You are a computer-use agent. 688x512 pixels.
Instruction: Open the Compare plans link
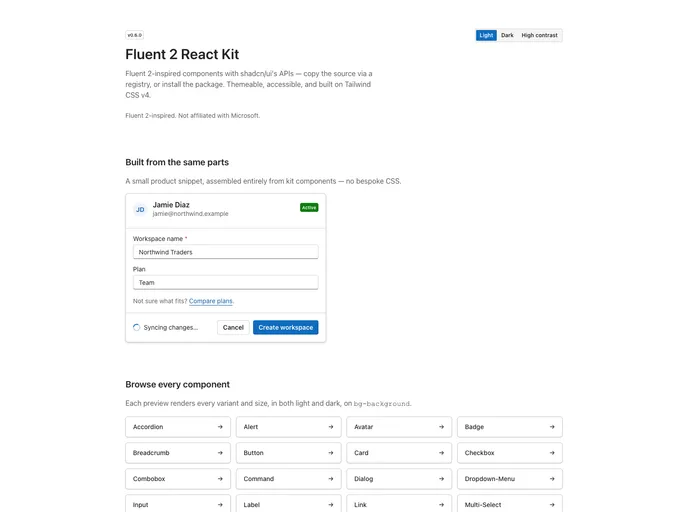(211, 301)
